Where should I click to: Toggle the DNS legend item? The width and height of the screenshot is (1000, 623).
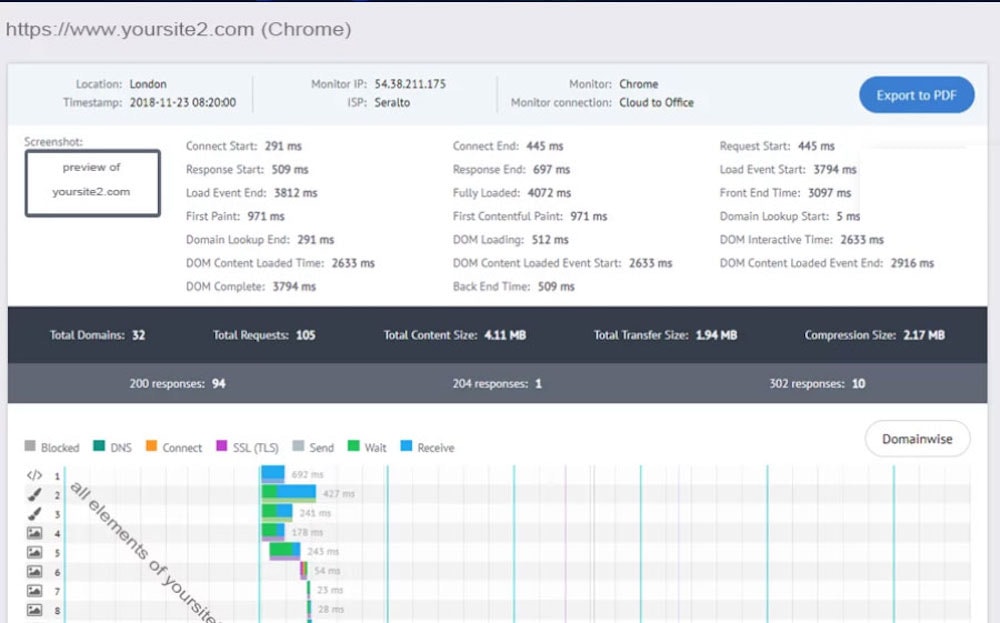pyautogui.click(x=113, y=447)
